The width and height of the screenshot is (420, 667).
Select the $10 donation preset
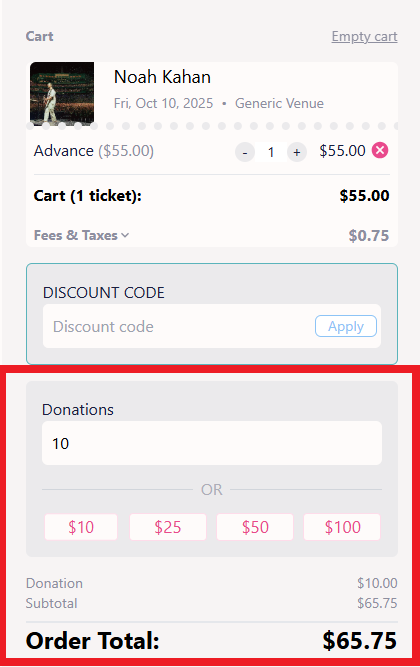[81, 527]
